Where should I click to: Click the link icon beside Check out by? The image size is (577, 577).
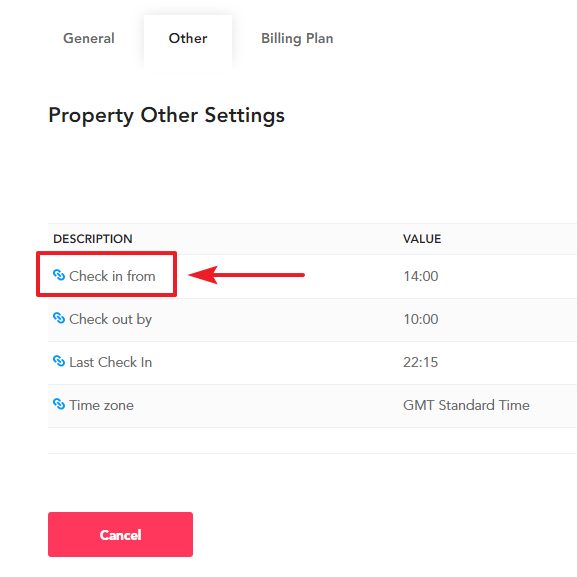point(59,318)
